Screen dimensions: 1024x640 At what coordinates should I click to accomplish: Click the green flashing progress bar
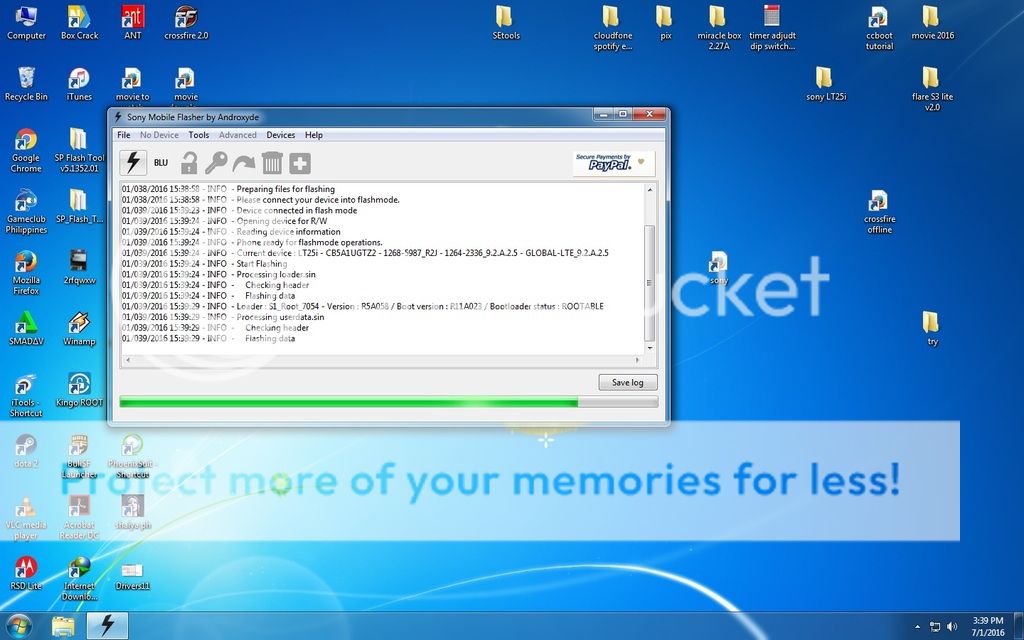coord(388,402)
